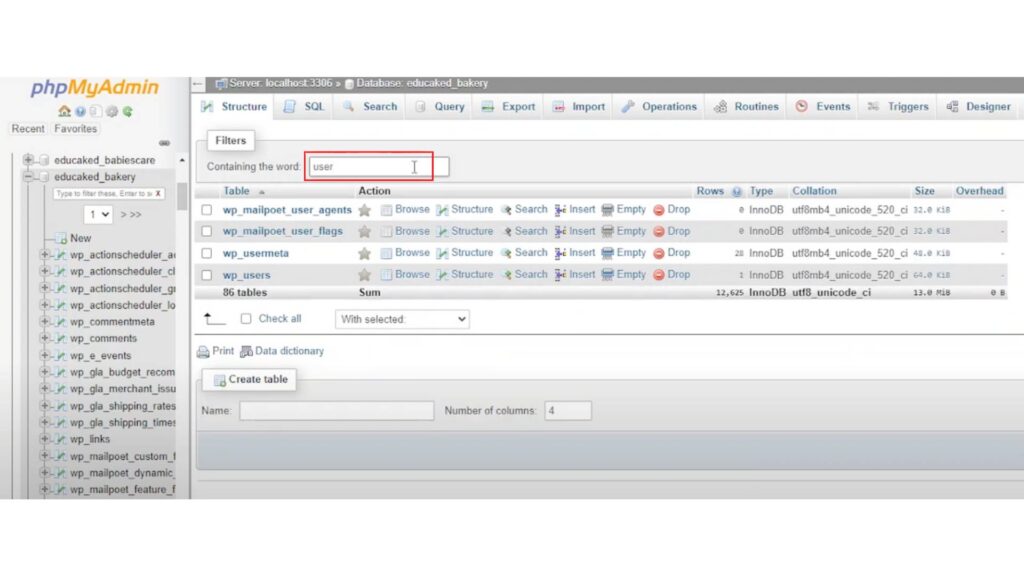Switch to the SQL tab
Viewport: 1024px width, 576px height.
coord(304,106)
